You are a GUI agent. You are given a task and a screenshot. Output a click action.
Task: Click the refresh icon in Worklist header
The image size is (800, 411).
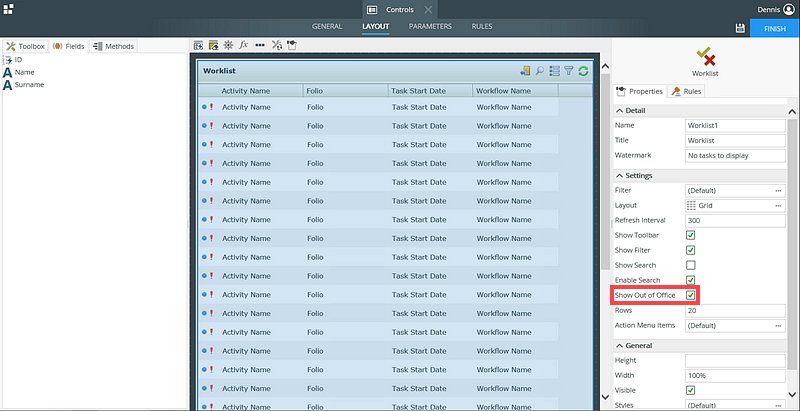click(x=583, y=71)
